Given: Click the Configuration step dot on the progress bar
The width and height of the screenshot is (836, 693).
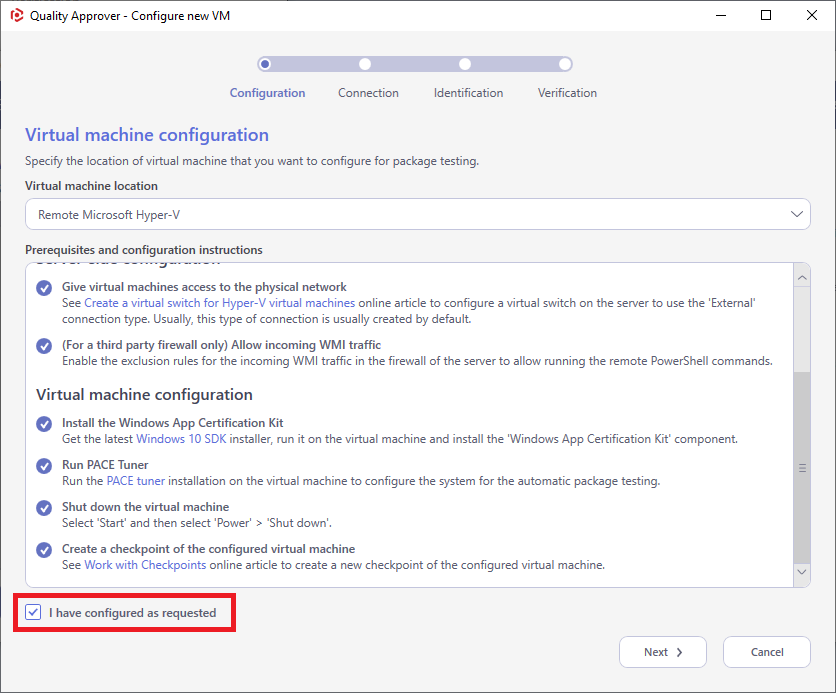Looking at the screenshot, I should pyautogui.click(x=265, y=64).
